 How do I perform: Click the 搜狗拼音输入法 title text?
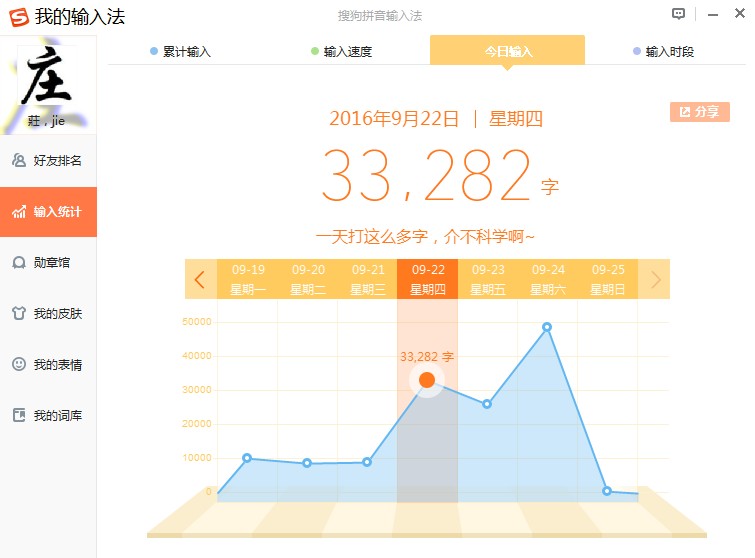click(x=379, y=16)
